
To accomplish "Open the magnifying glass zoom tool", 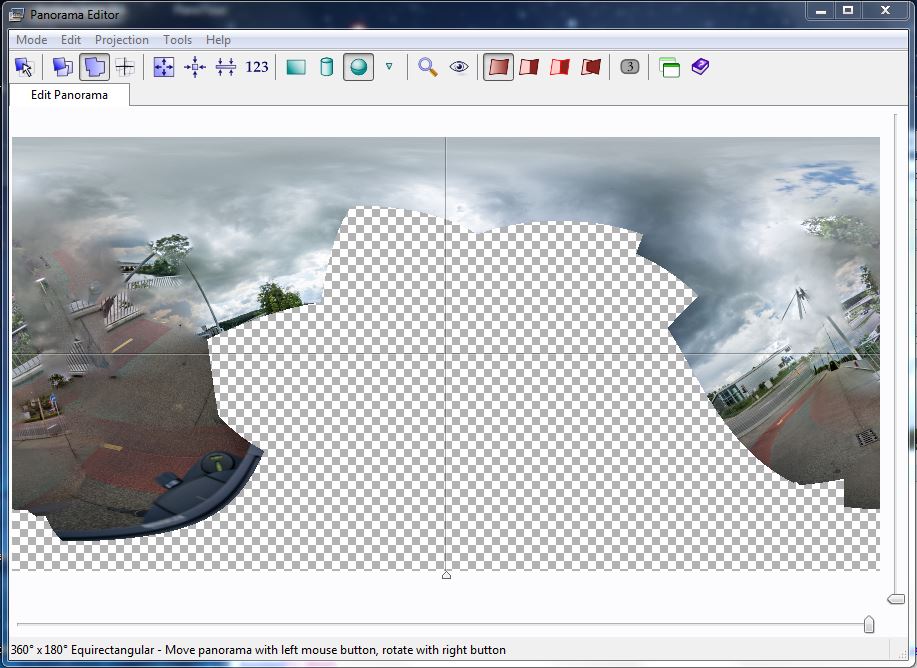I will (428, 67).
